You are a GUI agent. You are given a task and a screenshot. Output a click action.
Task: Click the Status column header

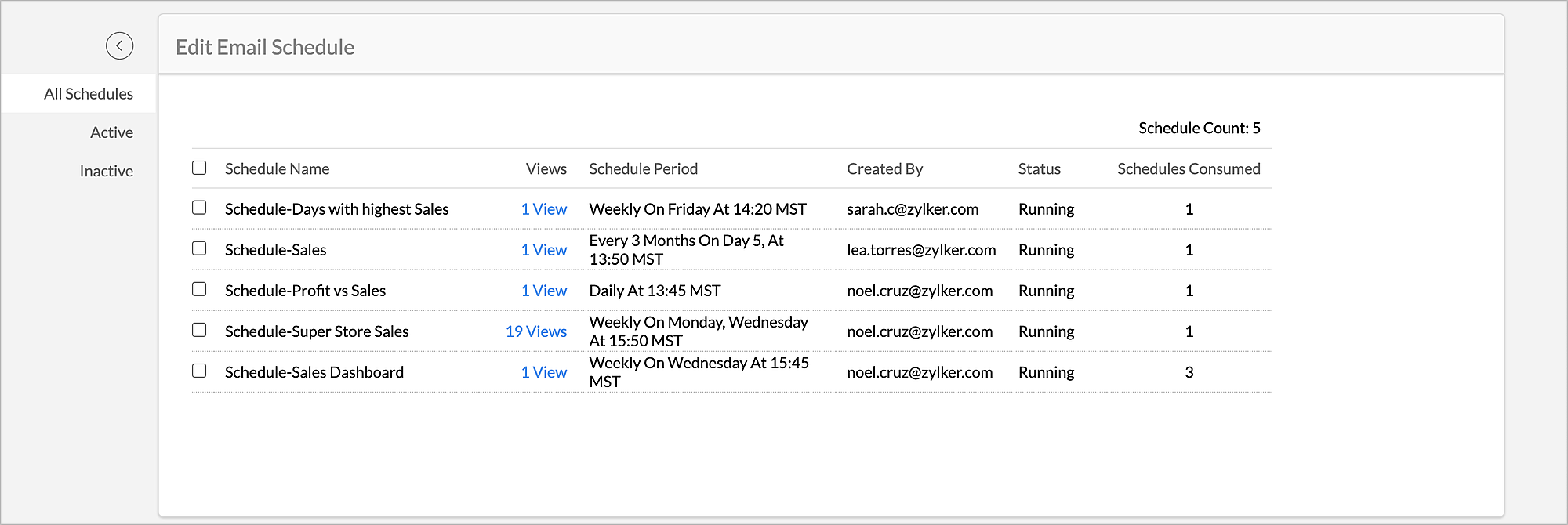pos(1039,169)
